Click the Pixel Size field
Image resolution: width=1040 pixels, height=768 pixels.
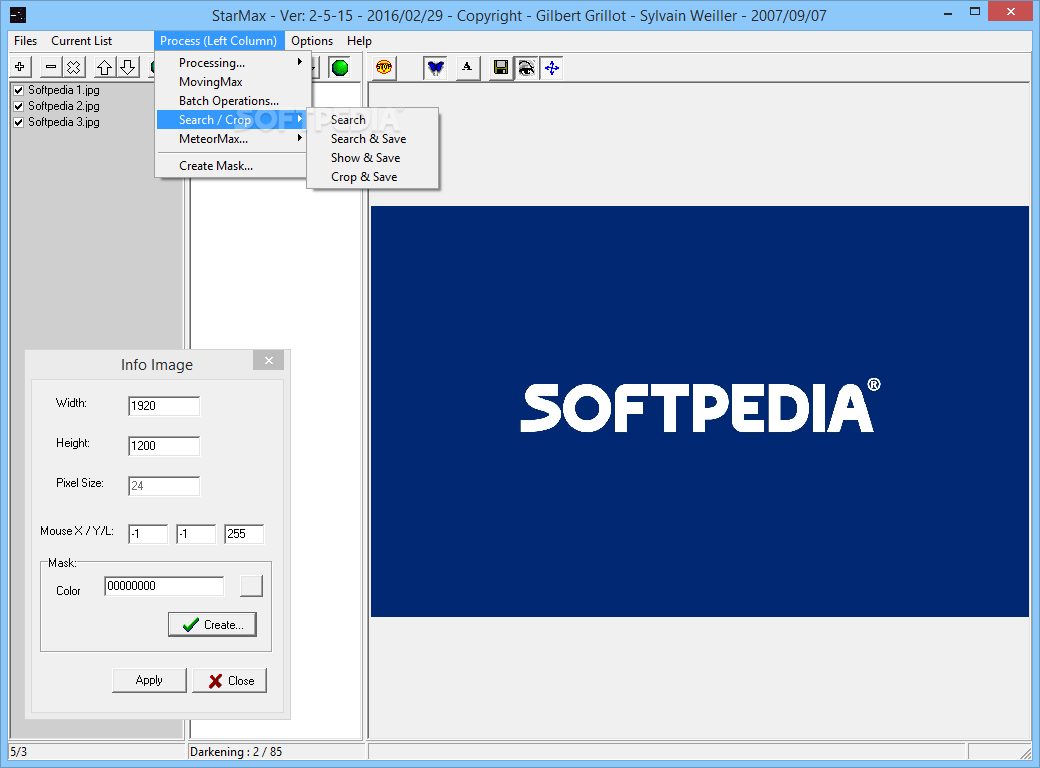point(164,486)
